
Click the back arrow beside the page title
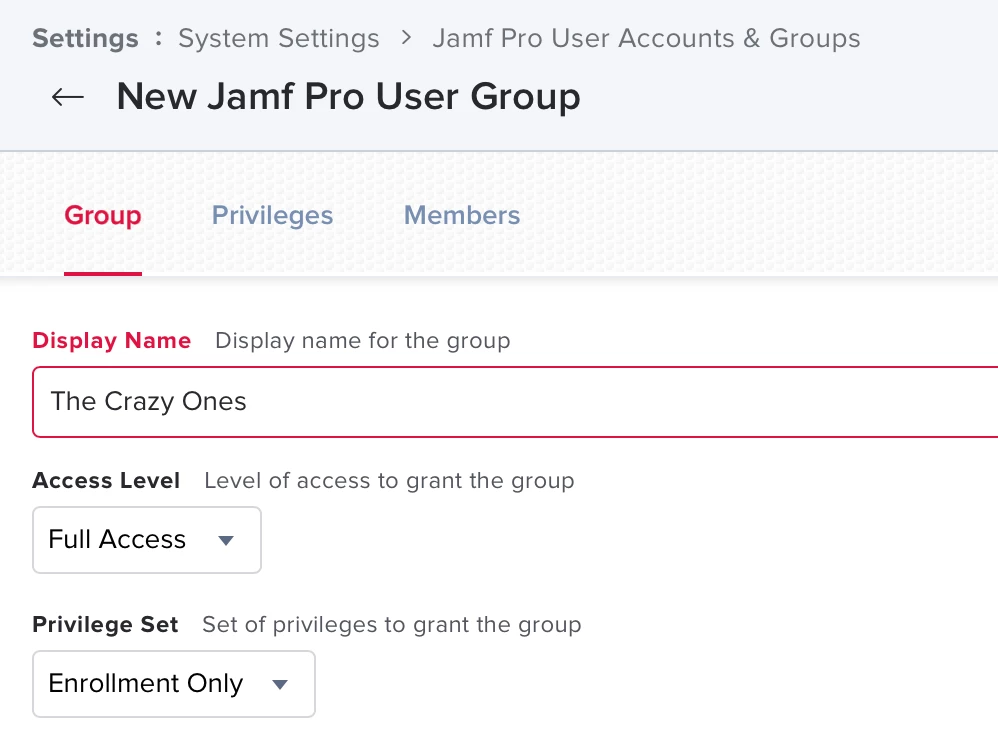(68, 97)
